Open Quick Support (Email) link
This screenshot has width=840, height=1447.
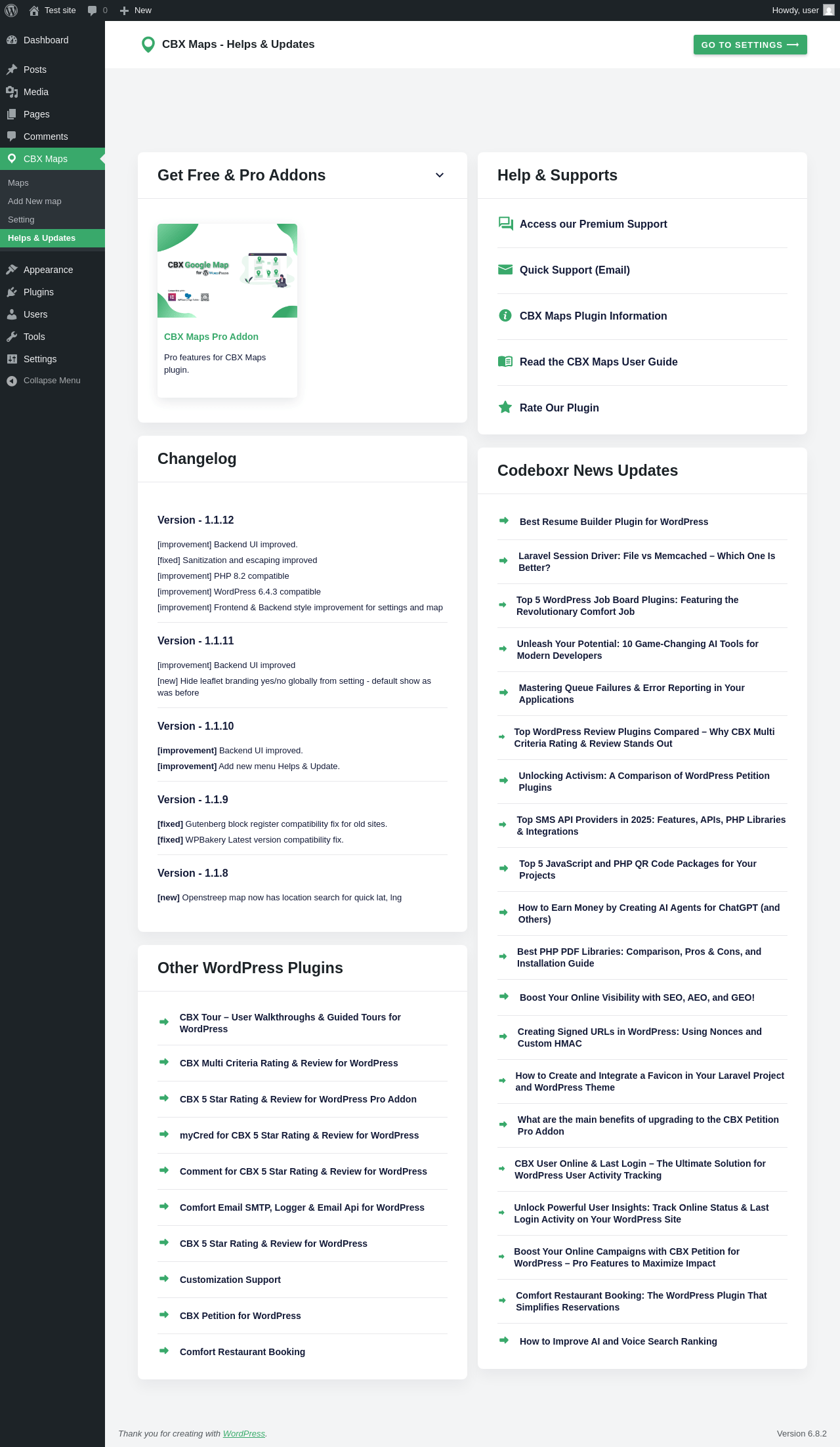575,270
